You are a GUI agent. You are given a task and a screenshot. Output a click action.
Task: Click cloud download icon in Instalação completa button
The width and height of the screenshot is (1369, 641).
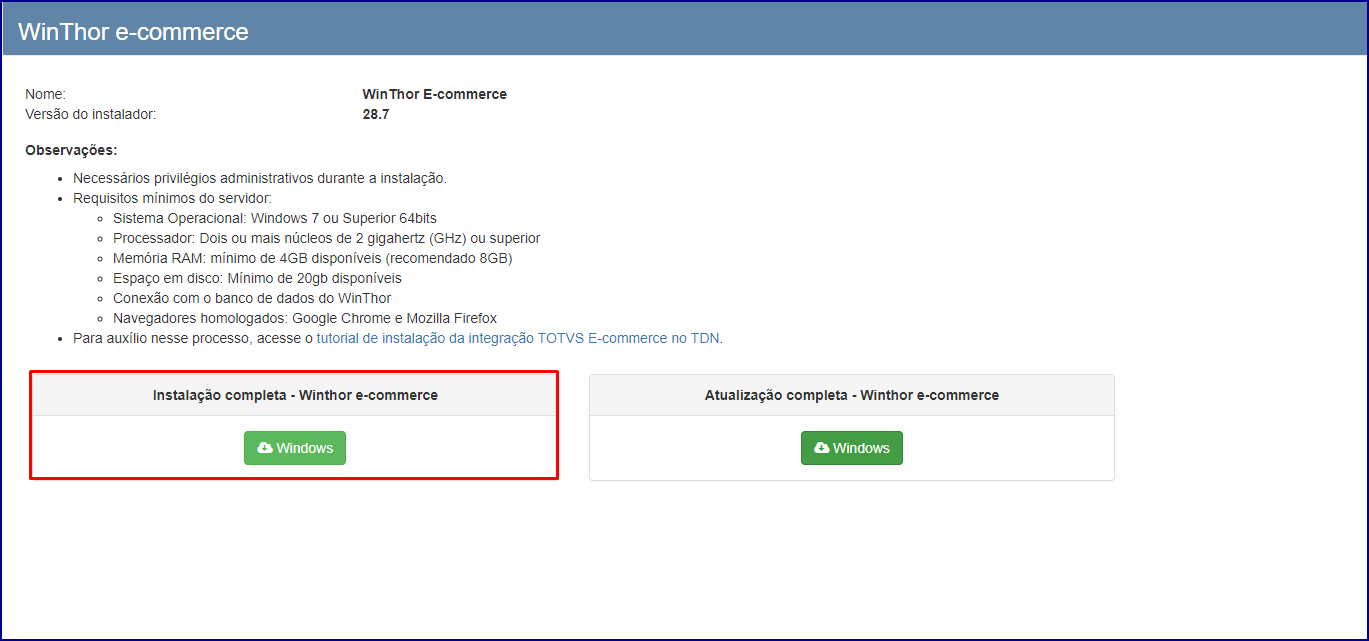coord(265,448)
